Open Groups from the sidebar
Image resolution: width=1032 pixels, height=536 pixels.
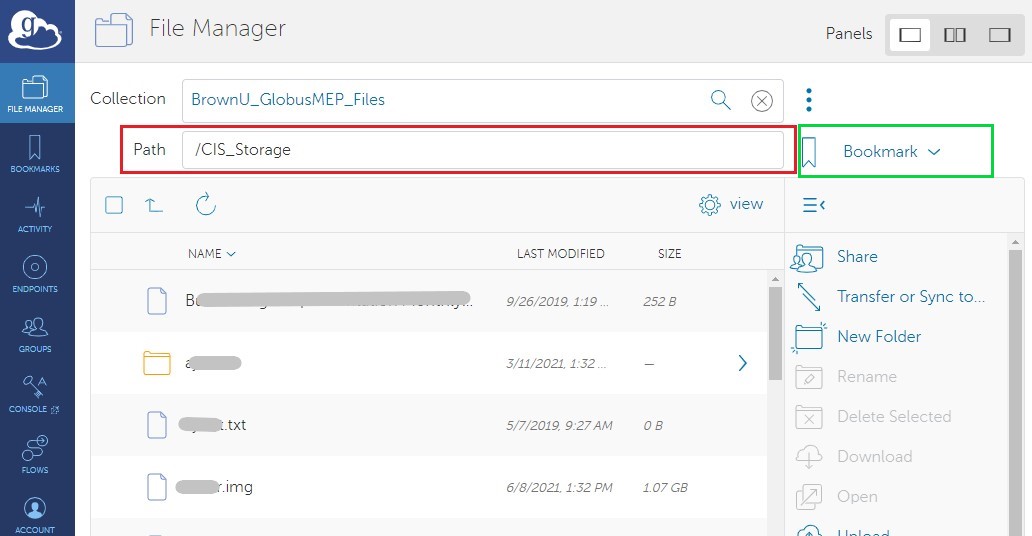(x=35, y=334)
